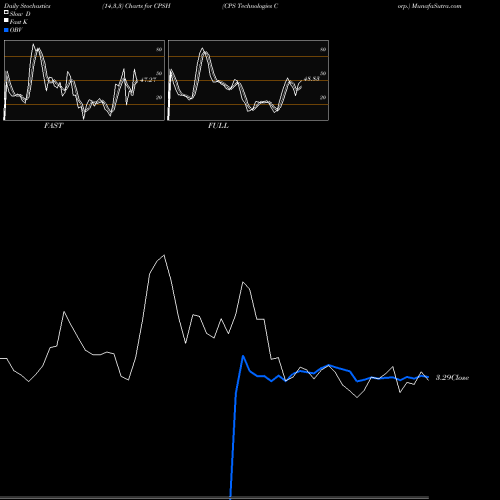Screen dimensions: 500x500
Task: Click the 47.27 value in FAST chart
Action: 148,80
